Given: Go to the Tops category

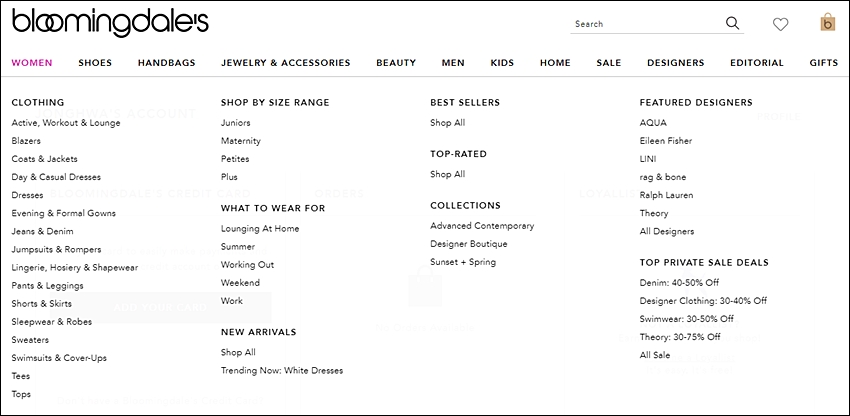Looking at the screenshot, I should point(21,394).
